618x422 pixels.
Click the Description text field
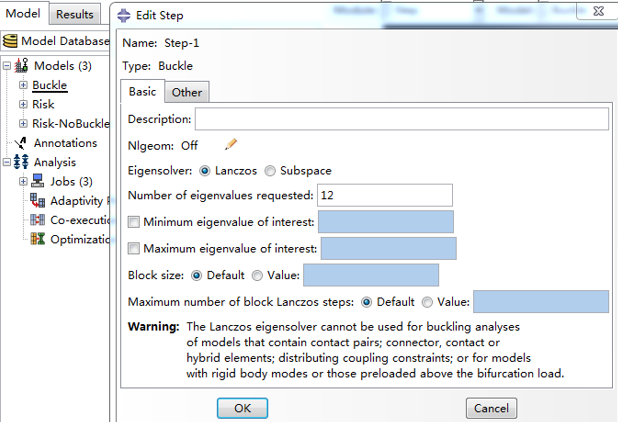coord(401,119)
